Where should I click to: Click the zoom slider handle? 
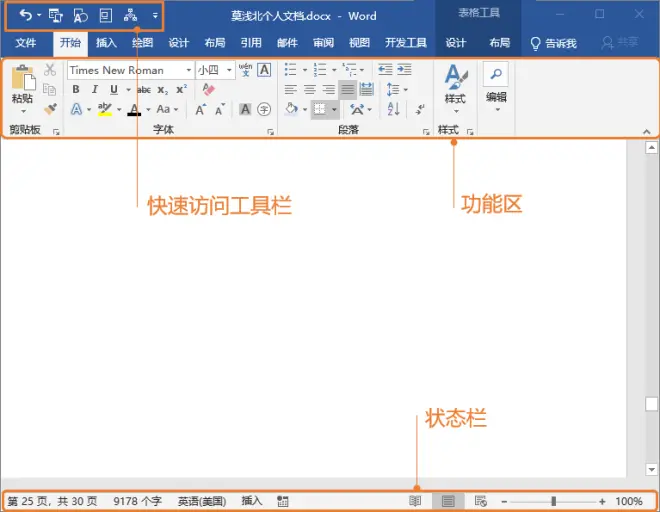point(554,501)
